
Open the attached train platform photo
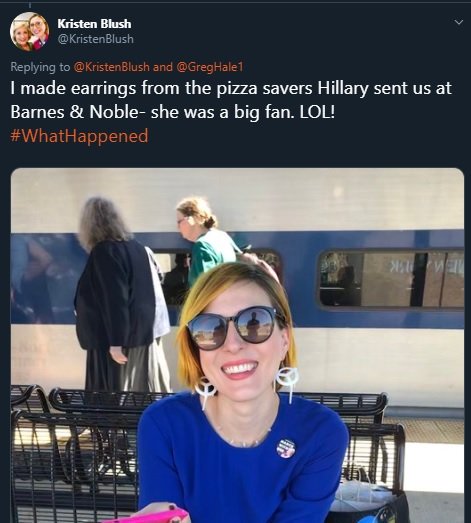coord(238,345)
